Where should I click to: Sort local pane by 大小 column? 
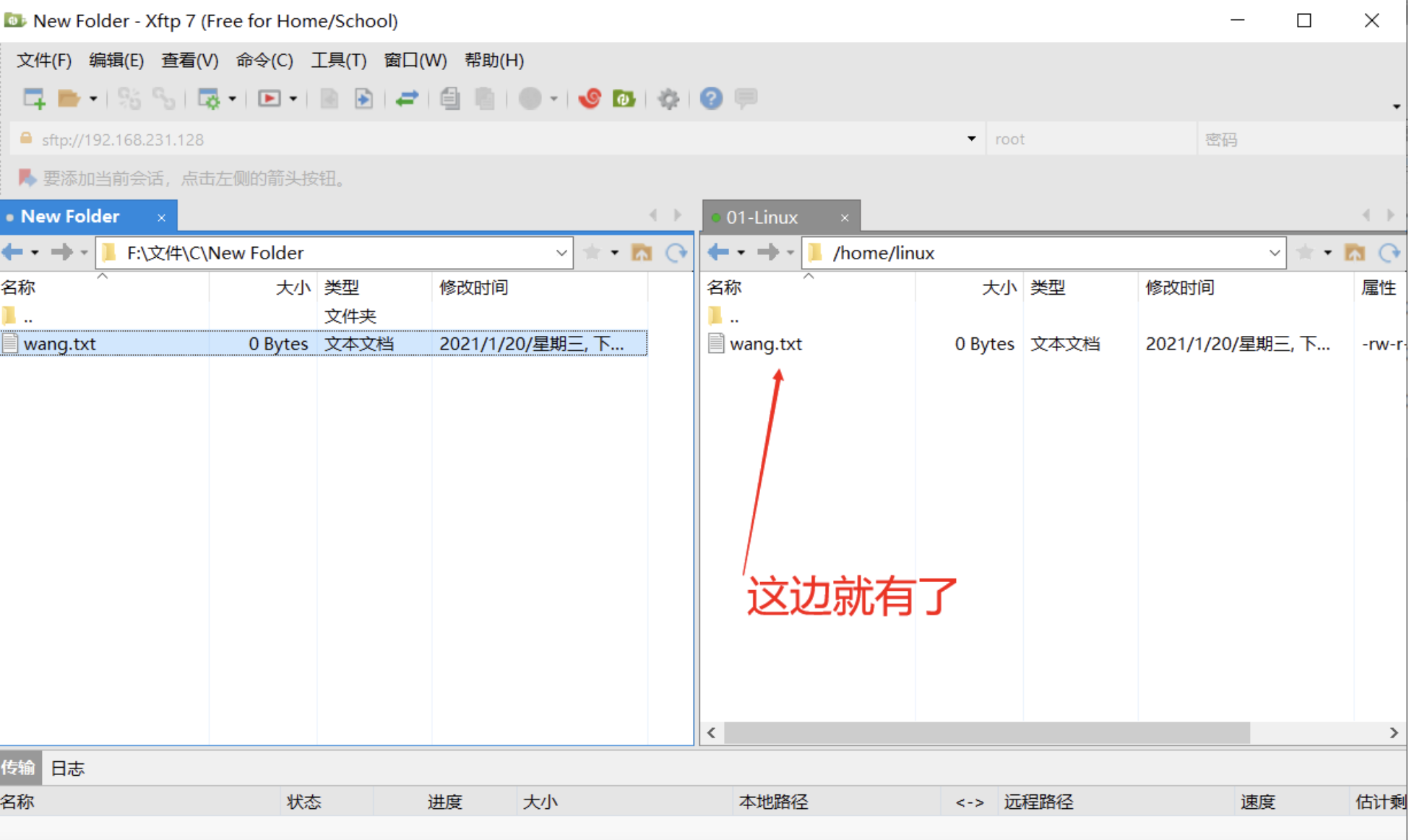(263, 287)
